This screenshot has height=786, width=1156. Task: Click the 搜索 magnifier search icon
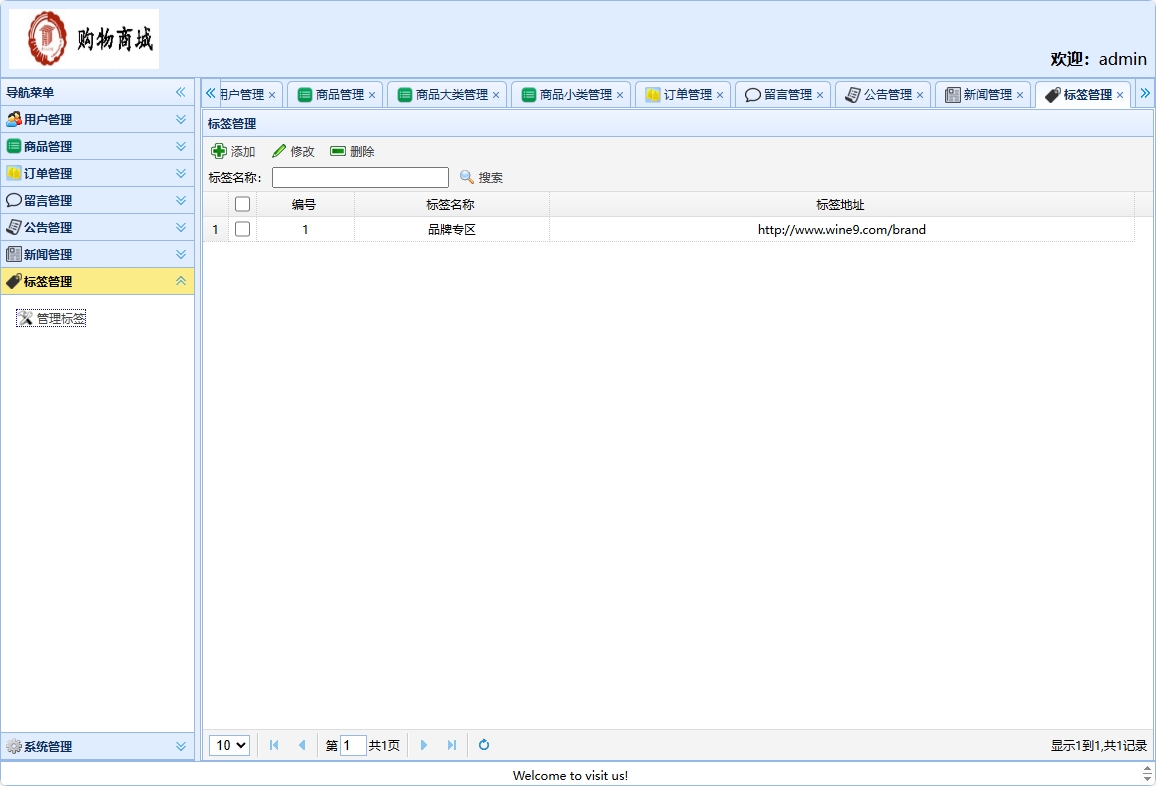466,177
